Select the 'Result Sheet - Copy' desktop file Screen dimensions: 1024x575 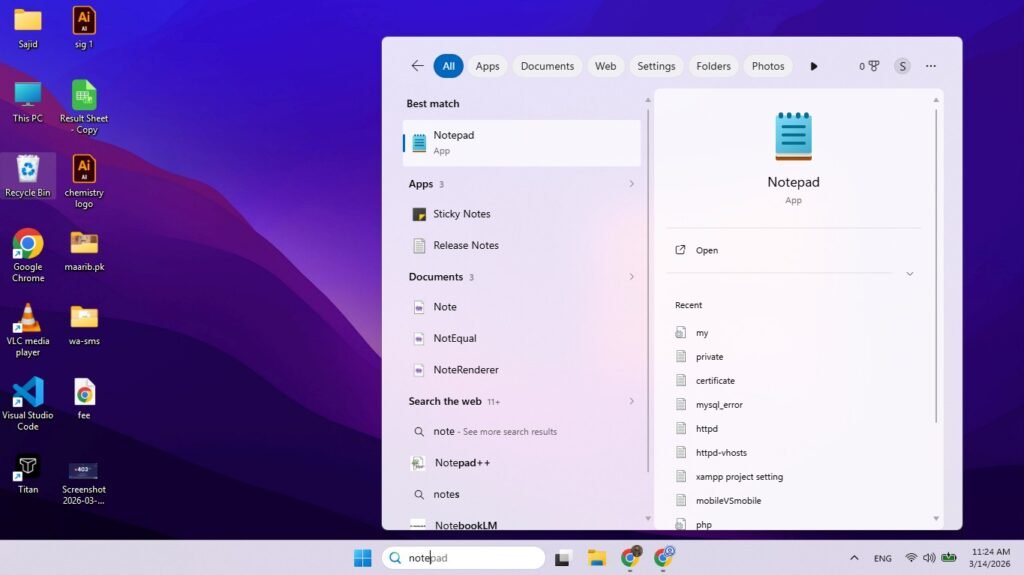(x=84, y=107)
